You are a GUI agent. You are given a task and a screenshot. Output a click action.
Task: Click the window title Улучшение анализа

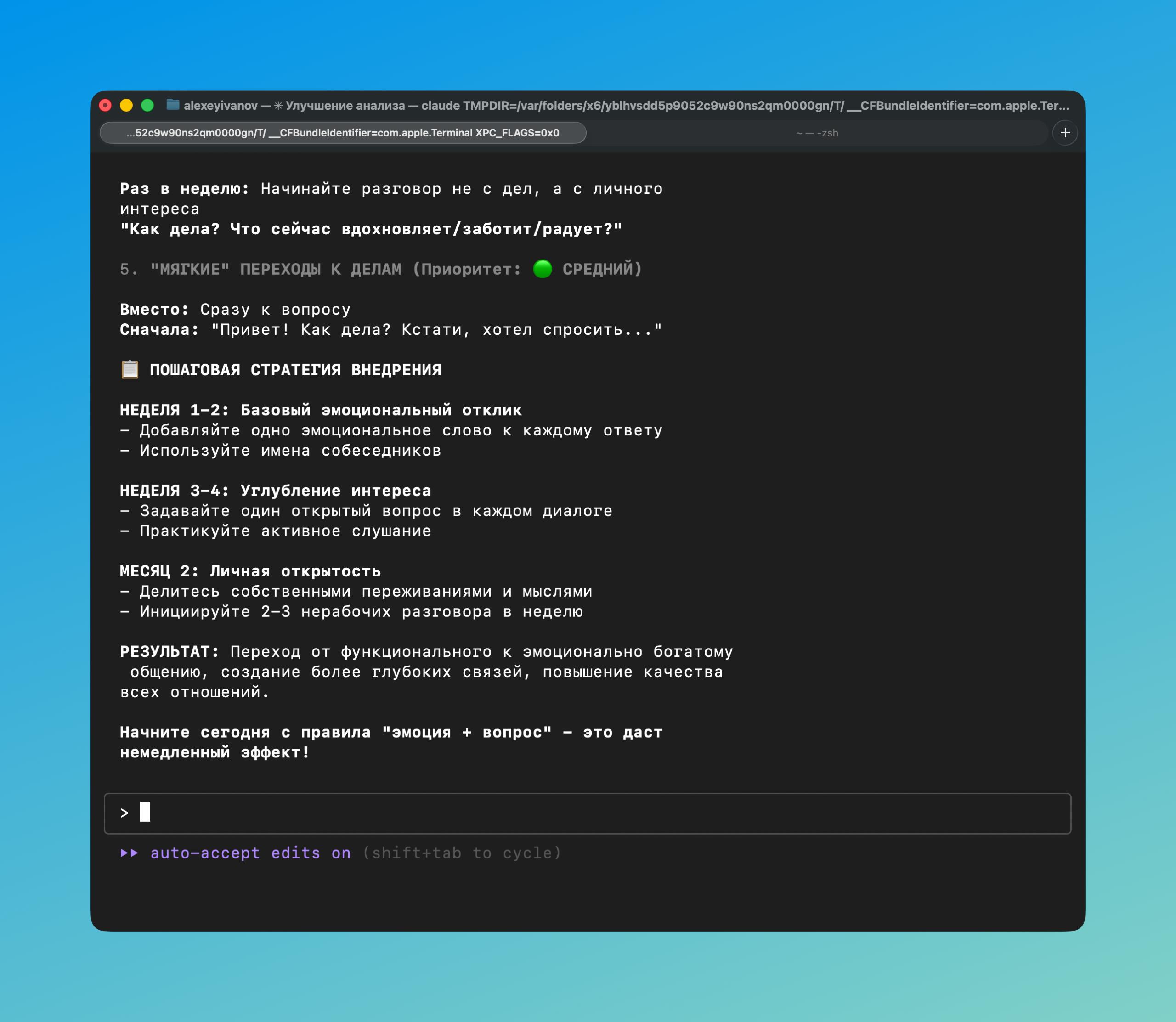coord(345,106)
